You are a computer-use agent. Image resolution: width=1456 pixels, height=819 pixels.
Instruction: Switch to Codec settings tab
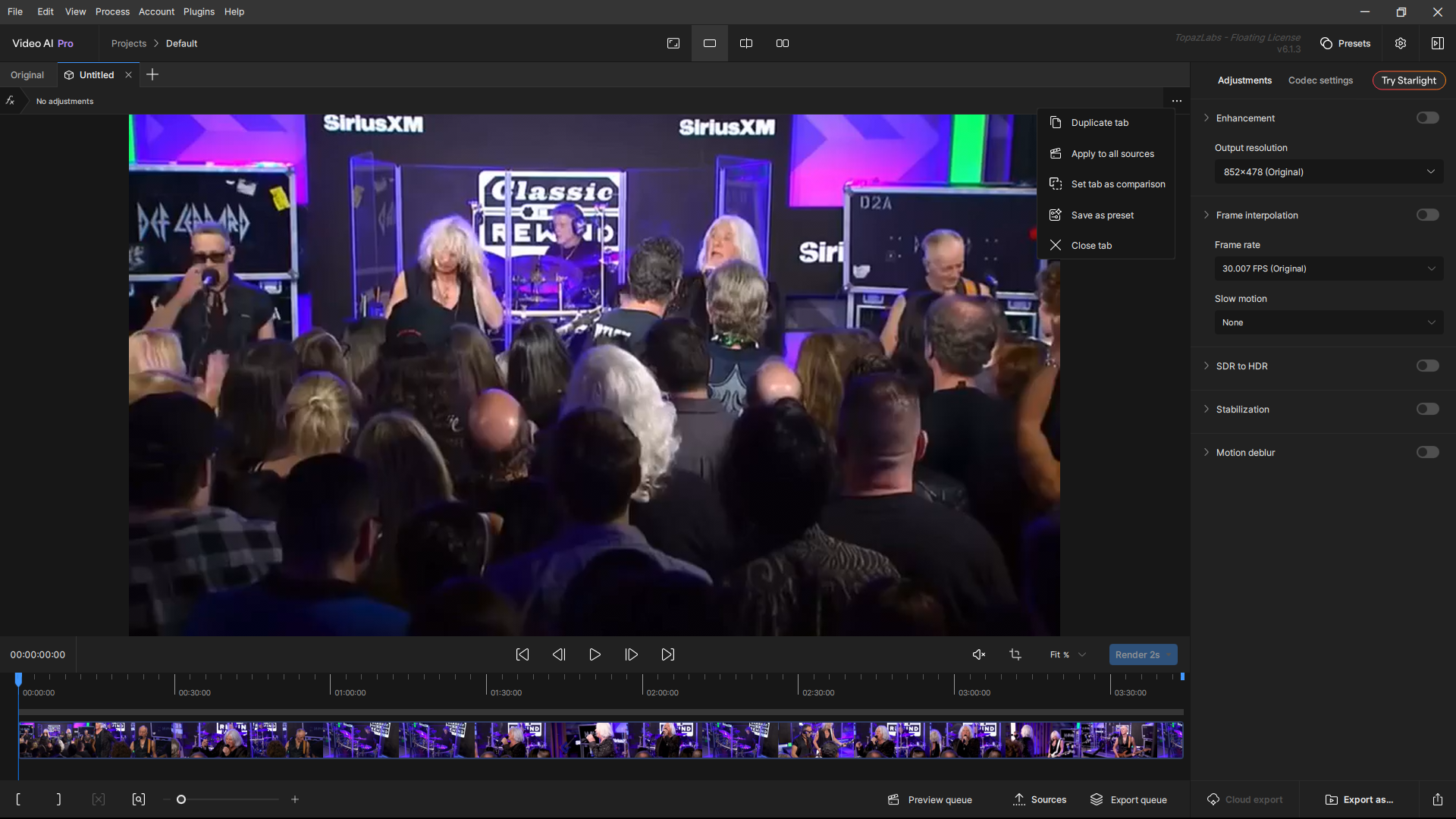(x=1320, y=80)
